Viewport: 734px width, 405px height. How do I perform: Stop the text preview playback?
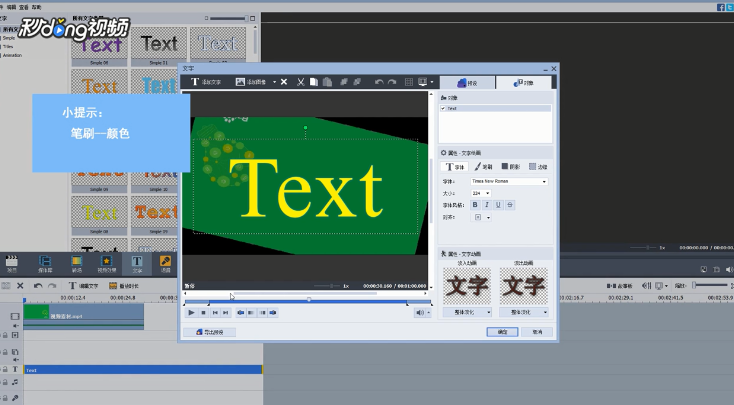[203, 312]
